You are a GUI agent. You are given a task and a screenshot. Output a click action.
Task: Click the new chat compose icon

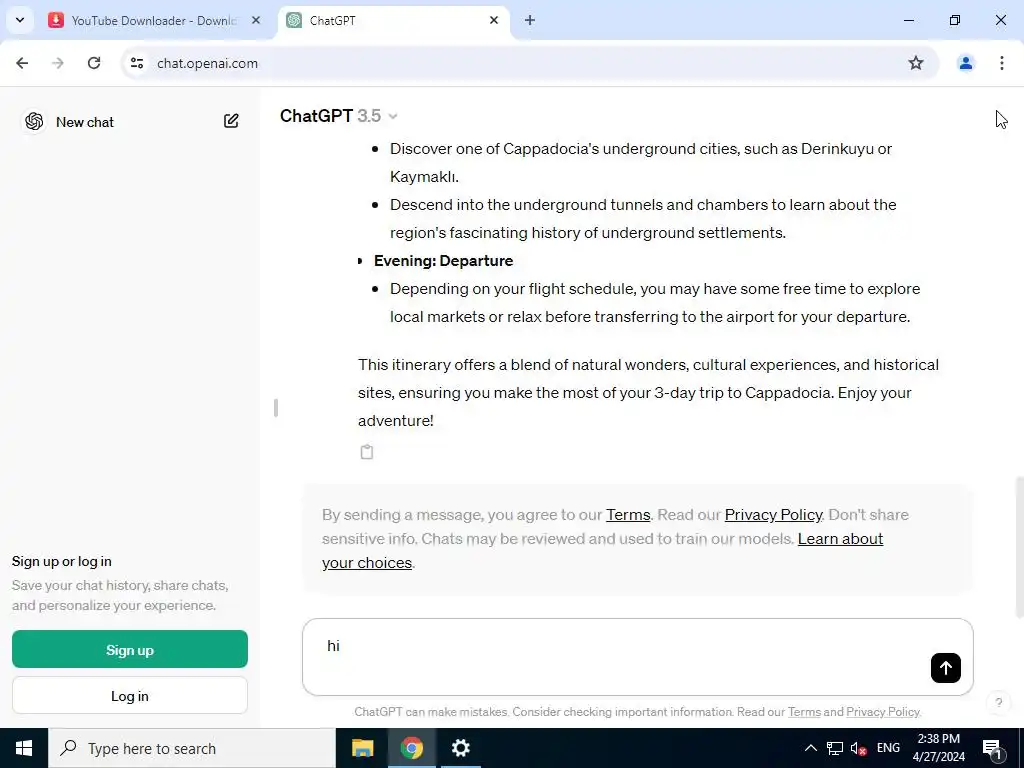[x=231, y=121]
